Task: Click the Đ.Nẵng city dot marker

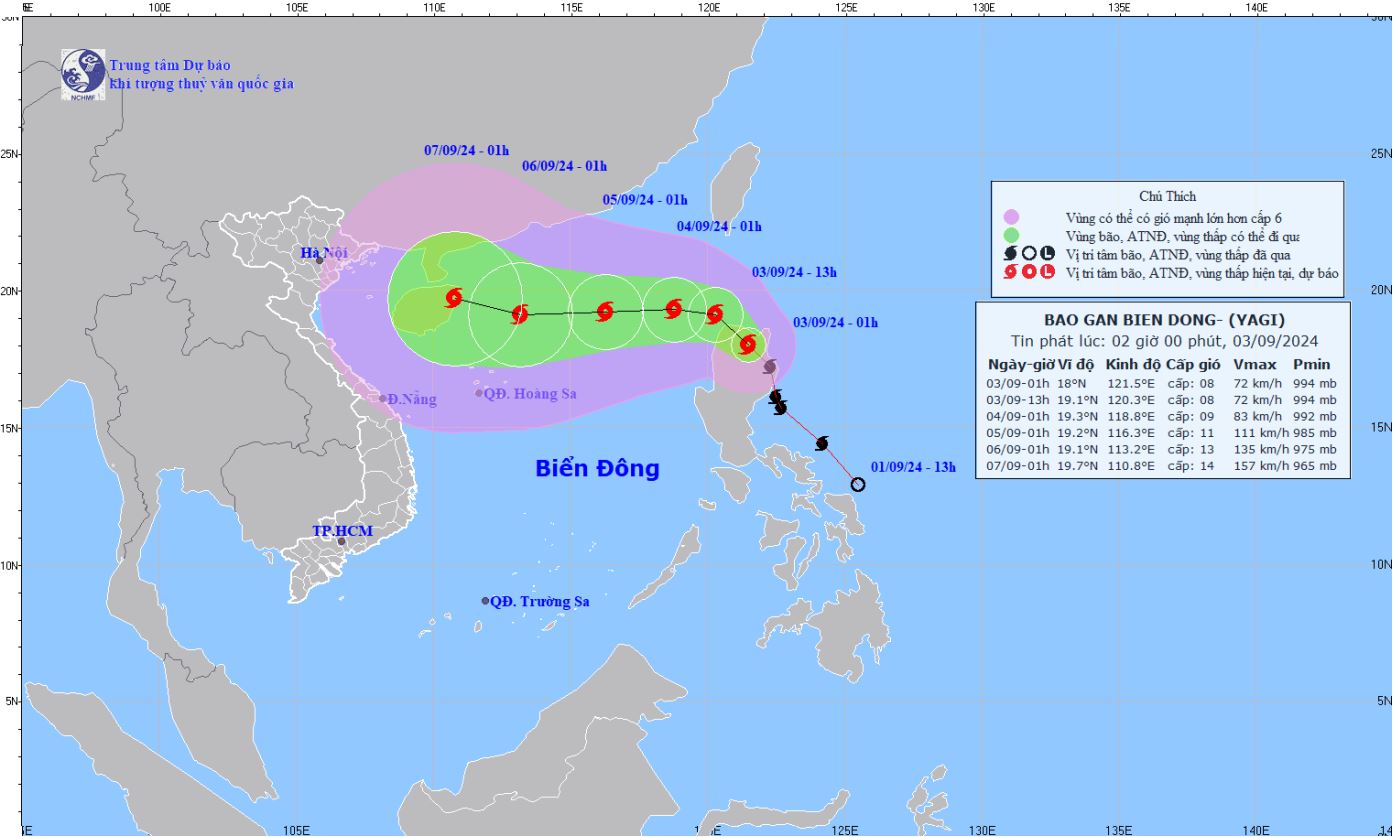Action: pyautogui.click(x=383, y=399)
